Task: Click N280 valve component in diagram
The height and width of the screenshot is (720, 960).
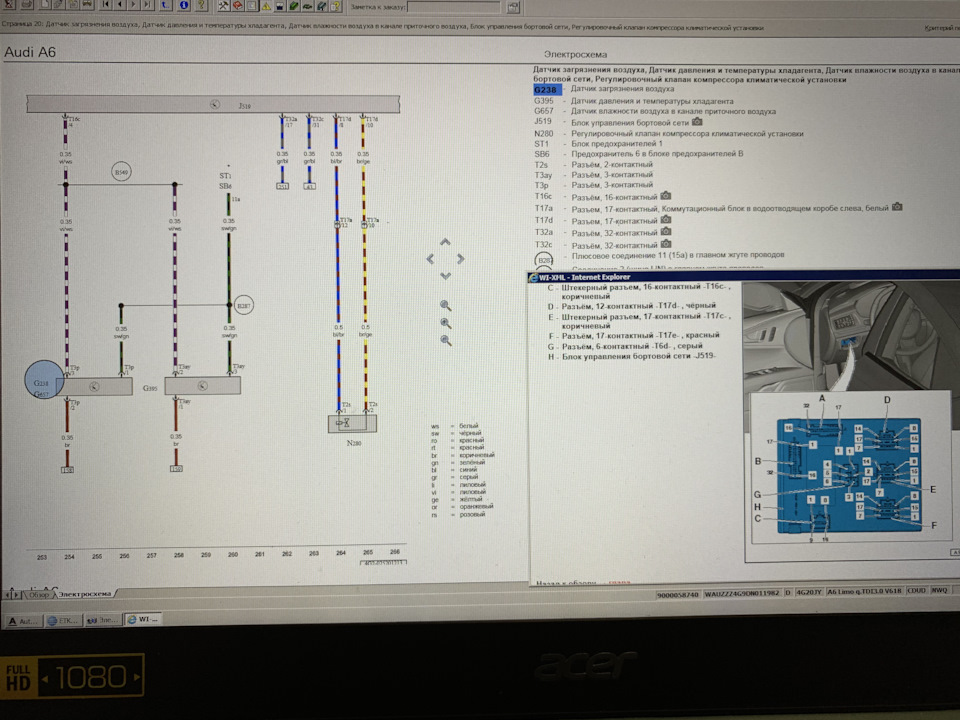Action: pos(352,423)
